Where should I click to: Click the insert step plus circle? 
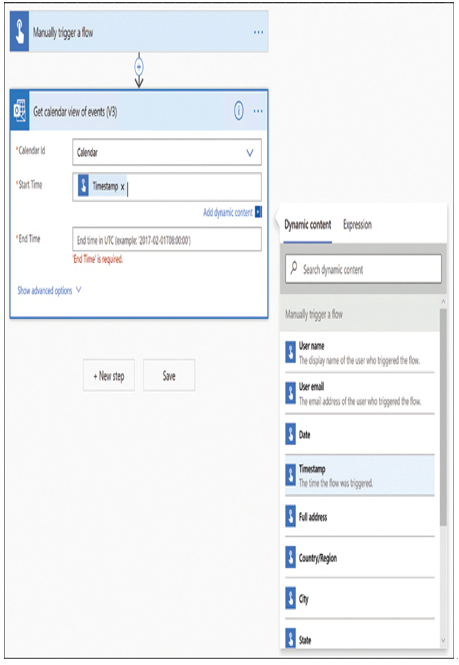click(139, 67)
